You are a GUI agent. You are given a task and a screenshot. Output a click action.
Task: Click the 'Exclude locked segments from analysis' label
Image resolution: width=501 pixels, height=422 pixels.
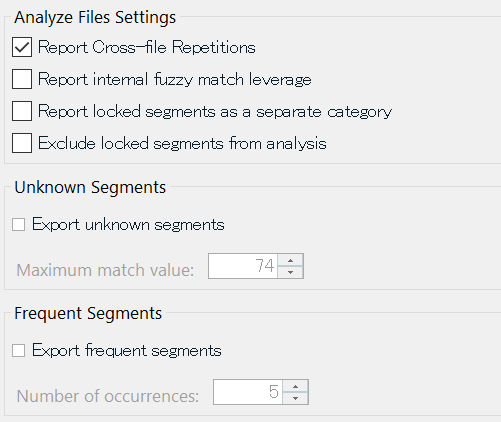click(x=182, y=143)
